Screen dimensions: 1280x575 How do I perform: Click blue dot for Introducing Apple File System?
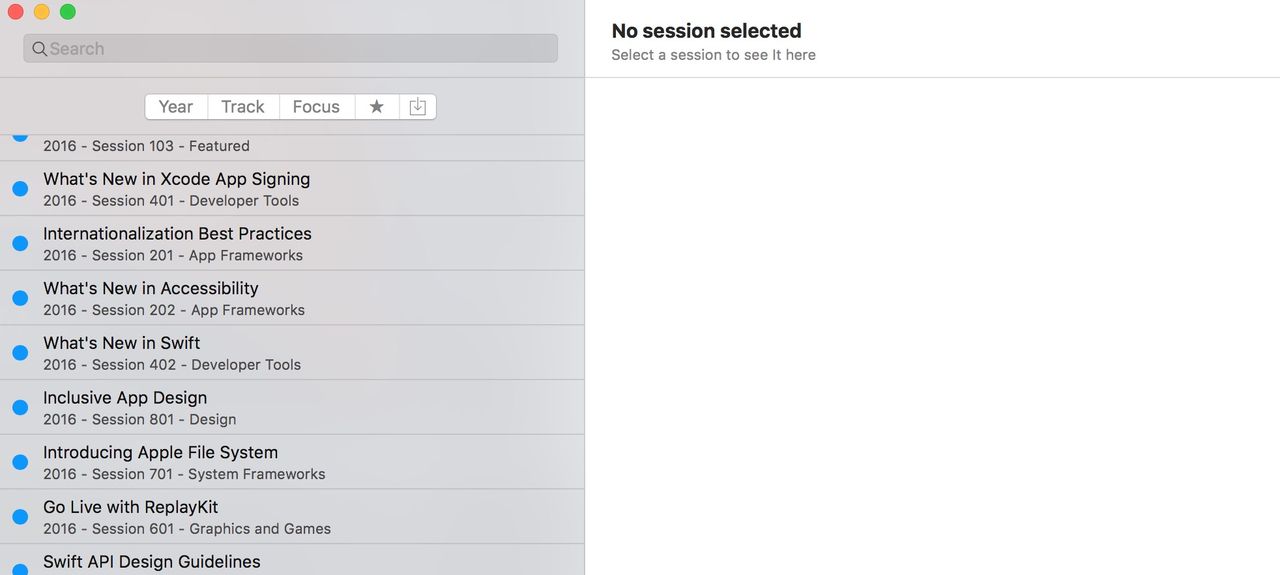pyautogui.click(x=20, y=462)
